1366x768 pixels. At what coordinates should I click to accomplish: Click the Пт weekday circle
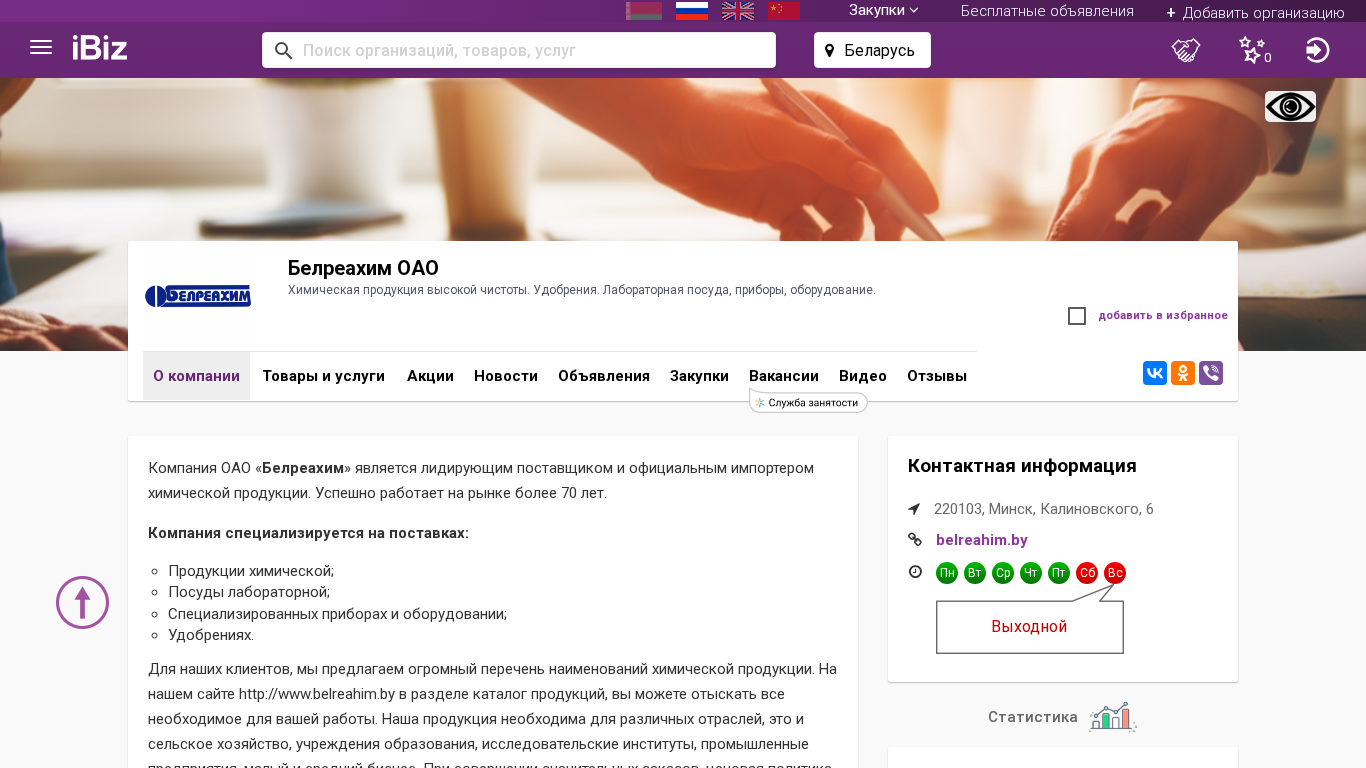[x=1059, y=573]
